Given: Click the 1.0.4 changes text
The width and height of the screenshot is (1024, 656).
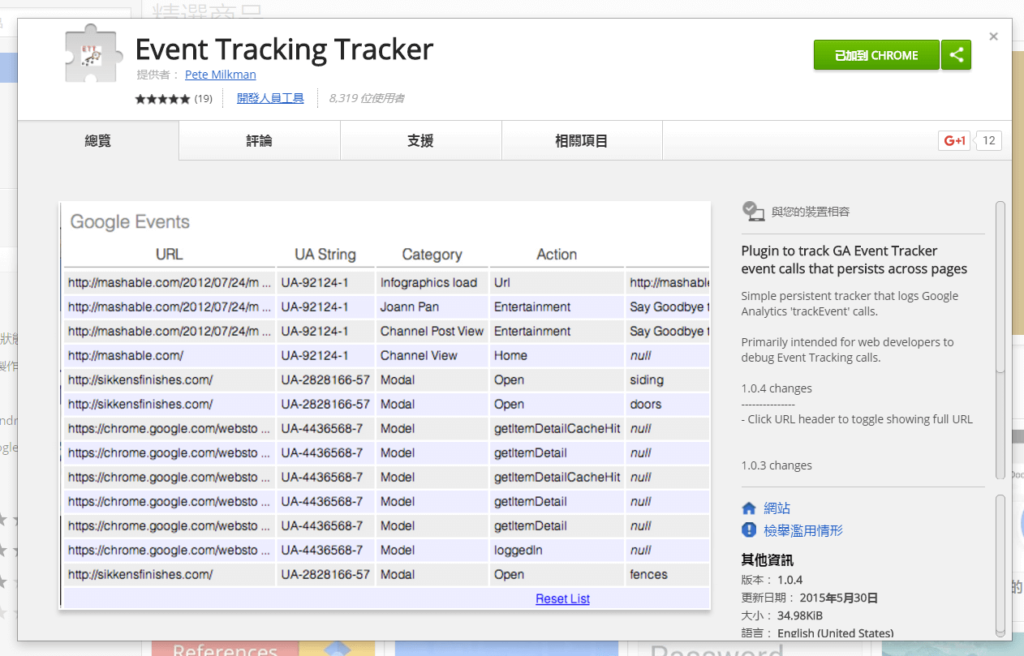Looking at the screenshot, I should (x=776, y=388).
